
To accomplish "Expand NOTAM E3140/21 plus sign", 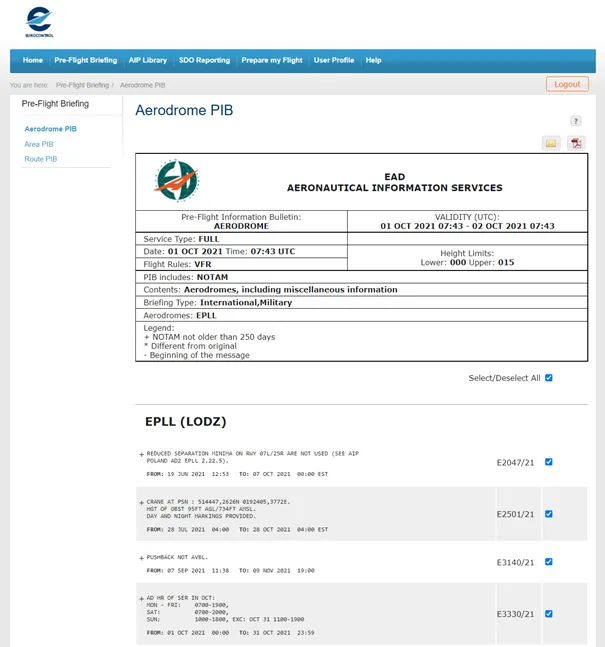I will pyautogui.click(x=142, y=558).
